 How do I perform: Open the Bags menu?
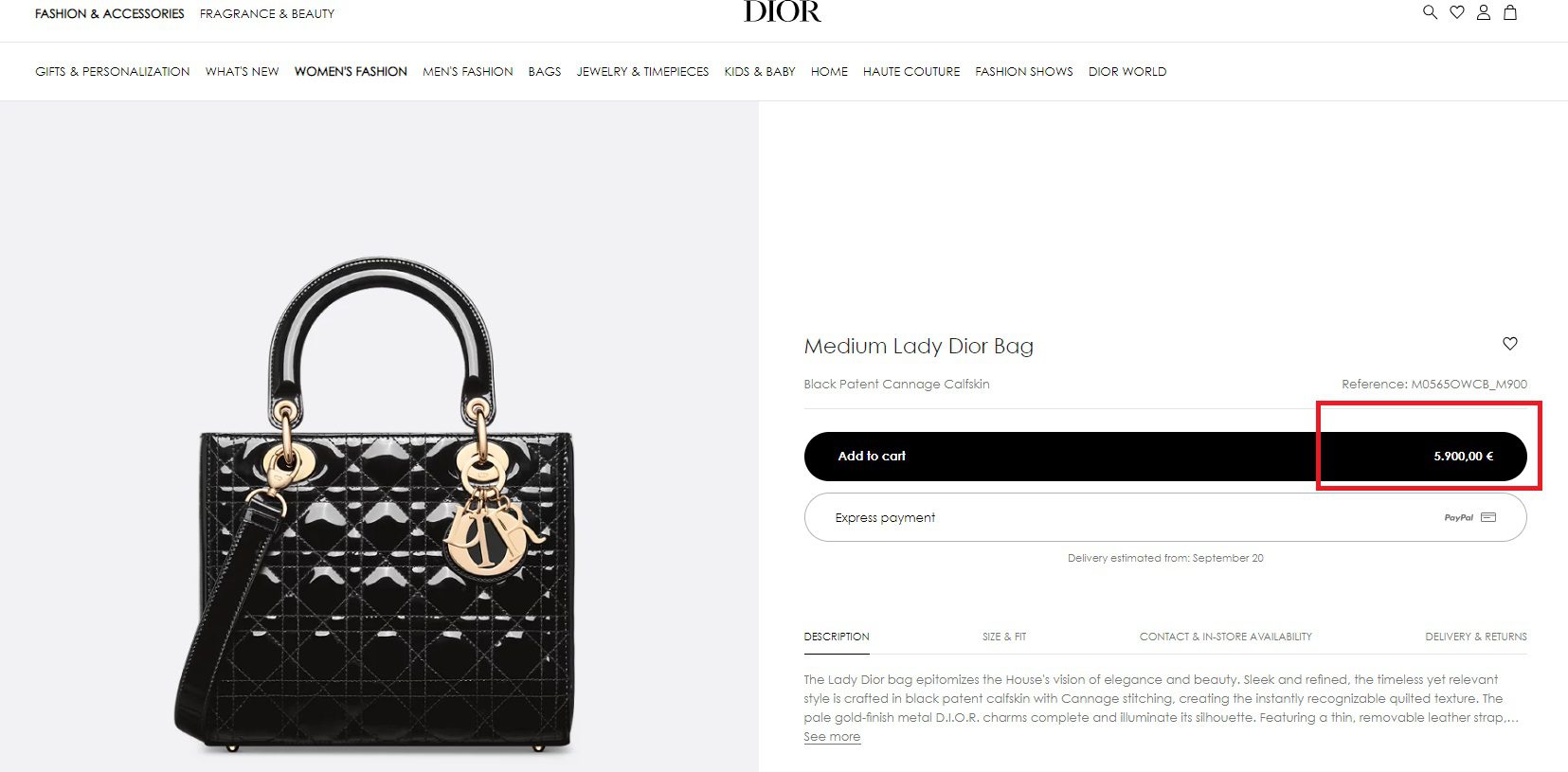pyautogui.click(x=545, y=71)
